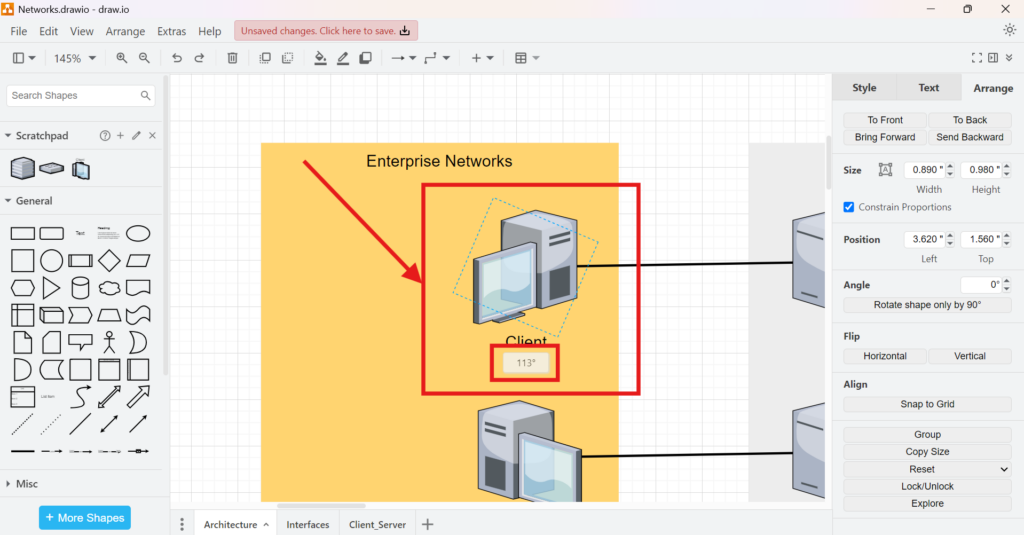Click the Bring Forward button
1024x535 pixels.
(885, 137)
